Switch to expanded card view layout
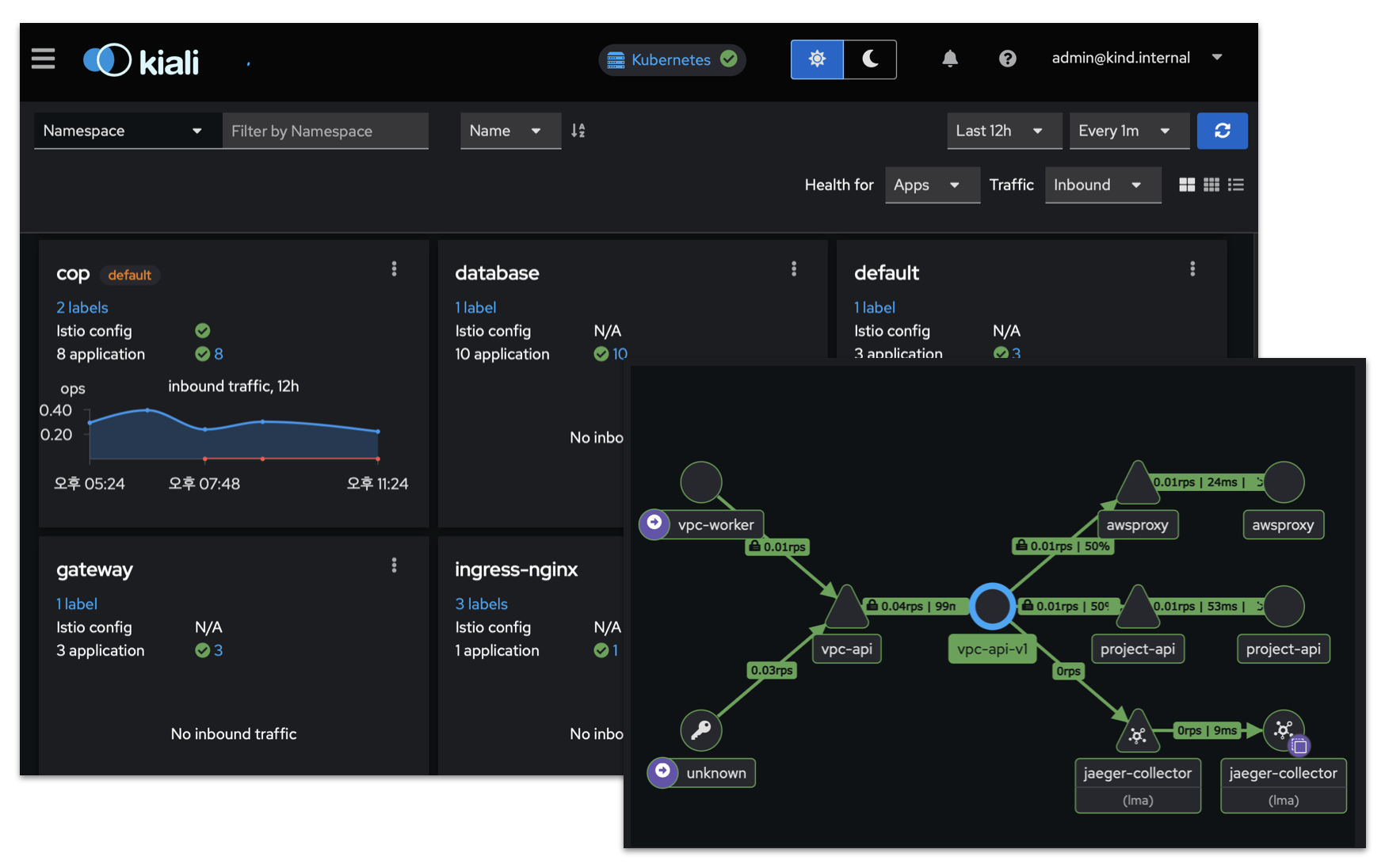Image resolution: width=1385 pixels, height=868 pixels. coord(1187,185)
